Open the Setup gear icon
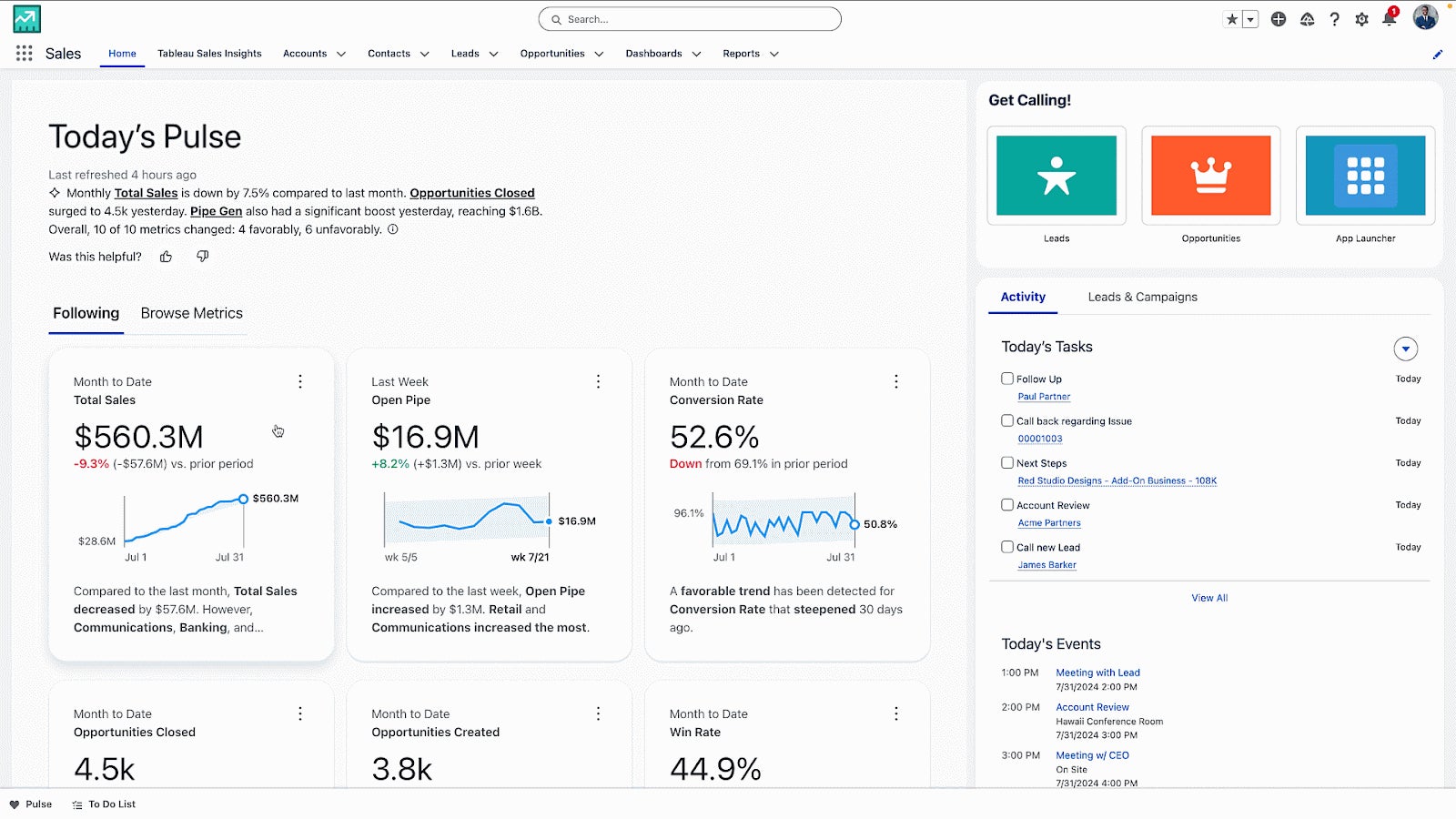Screen dimensions: 1456x819 [1361, 19]
